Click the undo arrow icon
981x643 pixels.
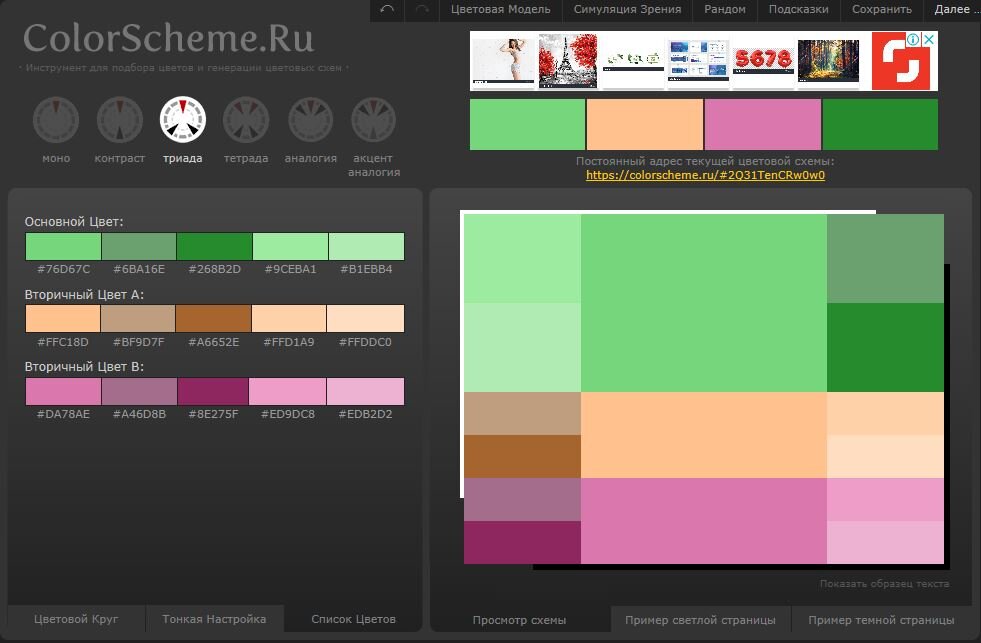387,9
